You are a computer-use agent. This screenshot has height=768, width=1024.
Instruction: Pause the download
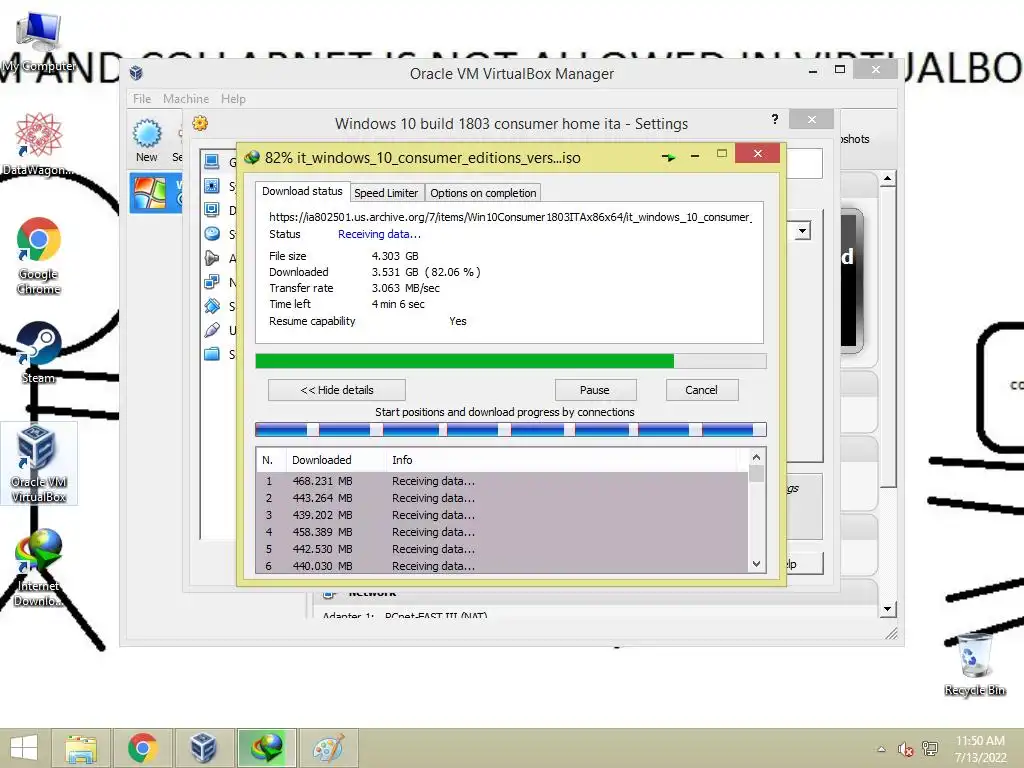(x=595, y=390)
